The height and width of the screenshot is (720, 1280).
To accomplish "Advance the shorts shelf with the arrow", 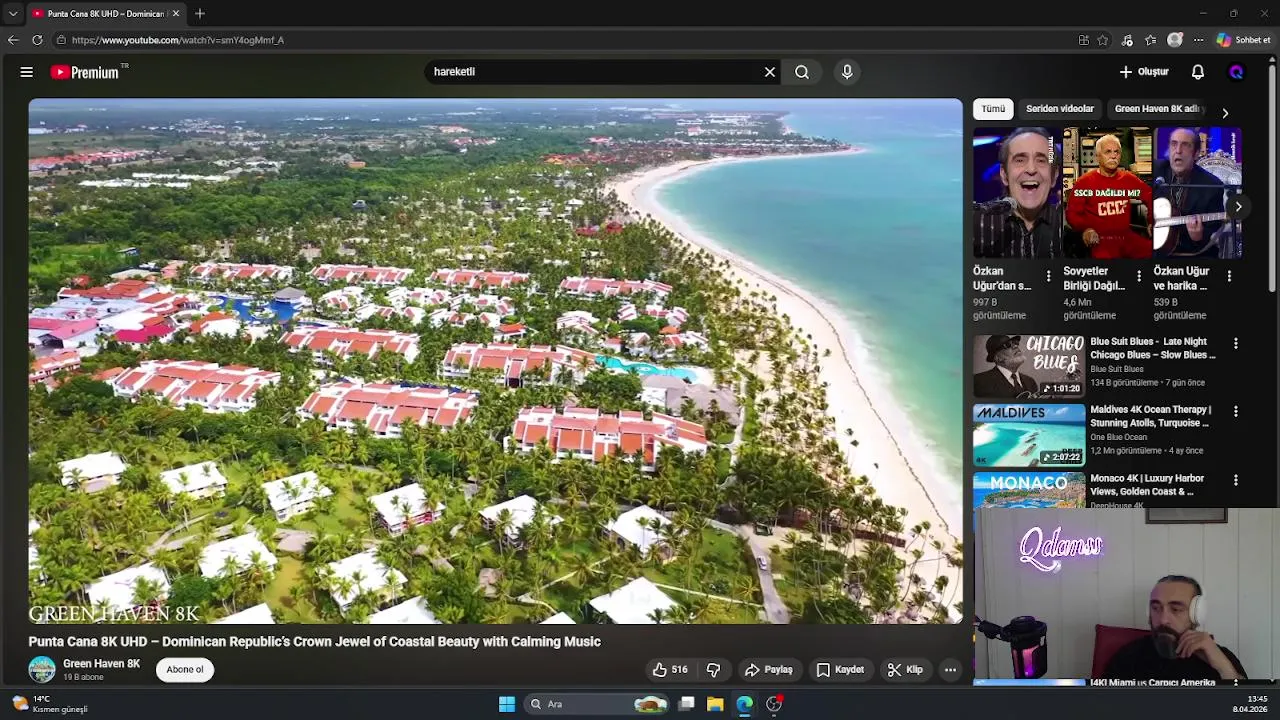I will [1238, 207].
